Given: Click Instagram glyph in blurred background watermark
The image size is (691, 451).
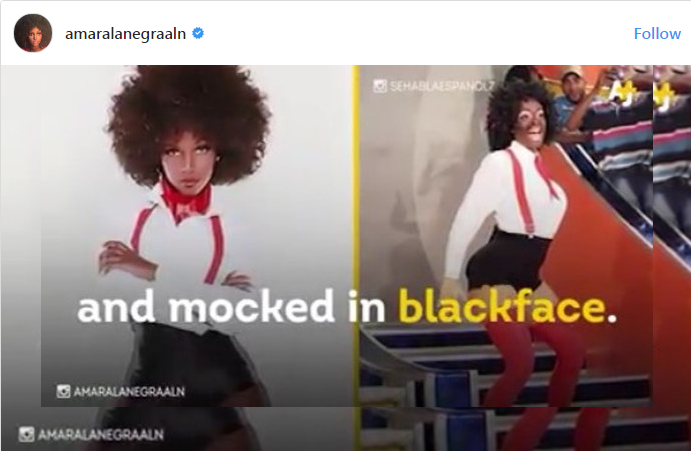Looking at the screenshot, I should [26, 434].
